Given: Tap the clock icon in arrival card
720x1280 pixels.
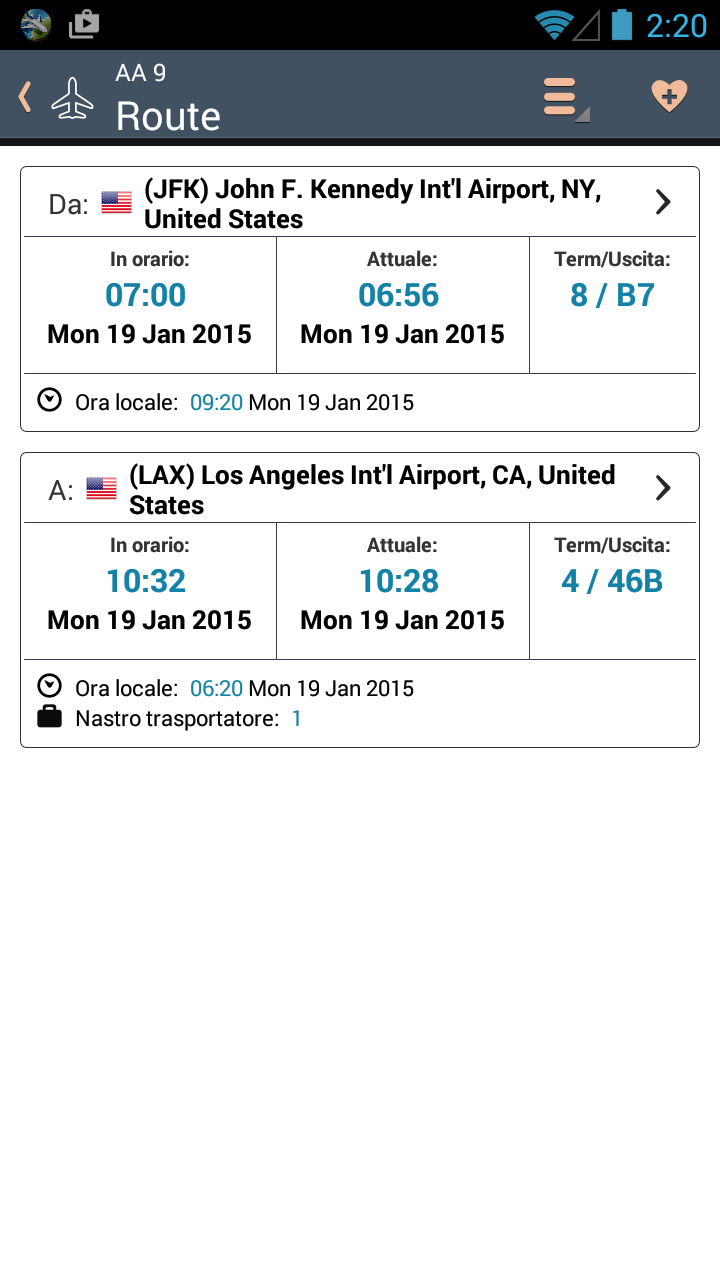Looking at the screenshot, I should coord(49,686).
